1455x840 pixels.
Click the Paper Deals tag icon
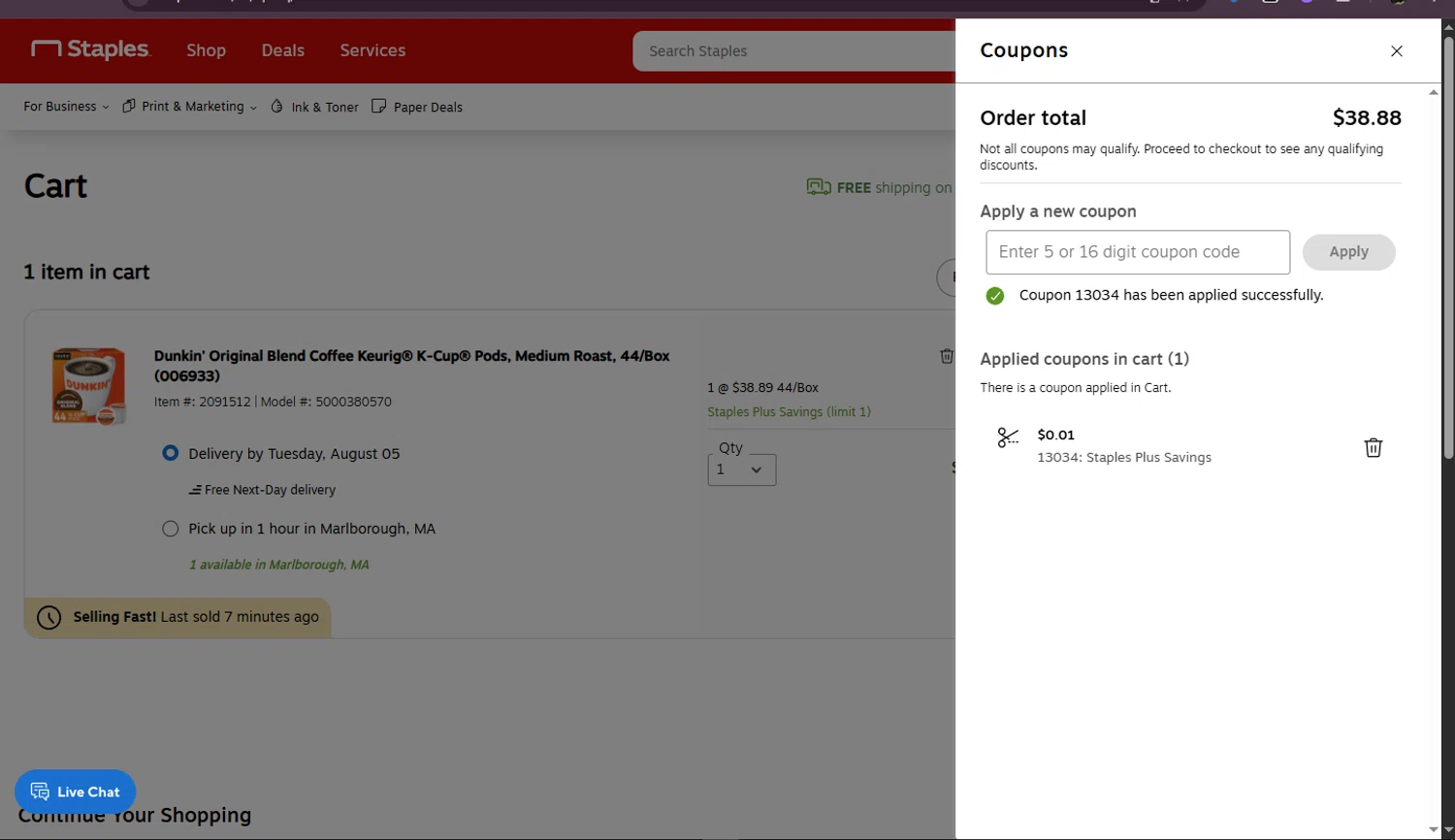(378, 107)
